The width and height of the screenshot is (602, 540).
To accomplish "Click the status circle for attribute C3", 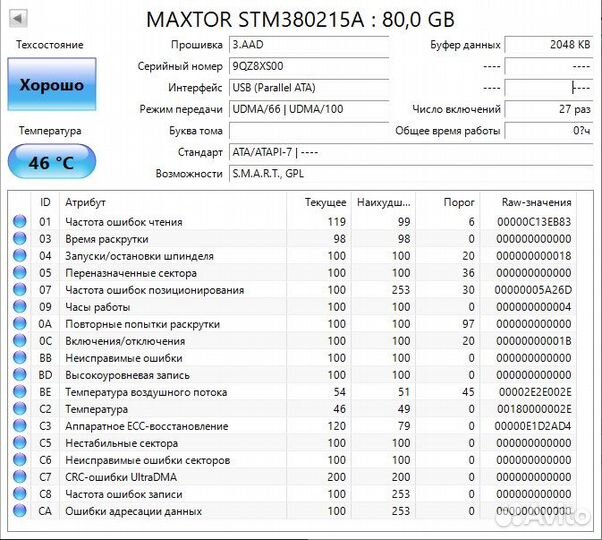I will tap(20, 426).
